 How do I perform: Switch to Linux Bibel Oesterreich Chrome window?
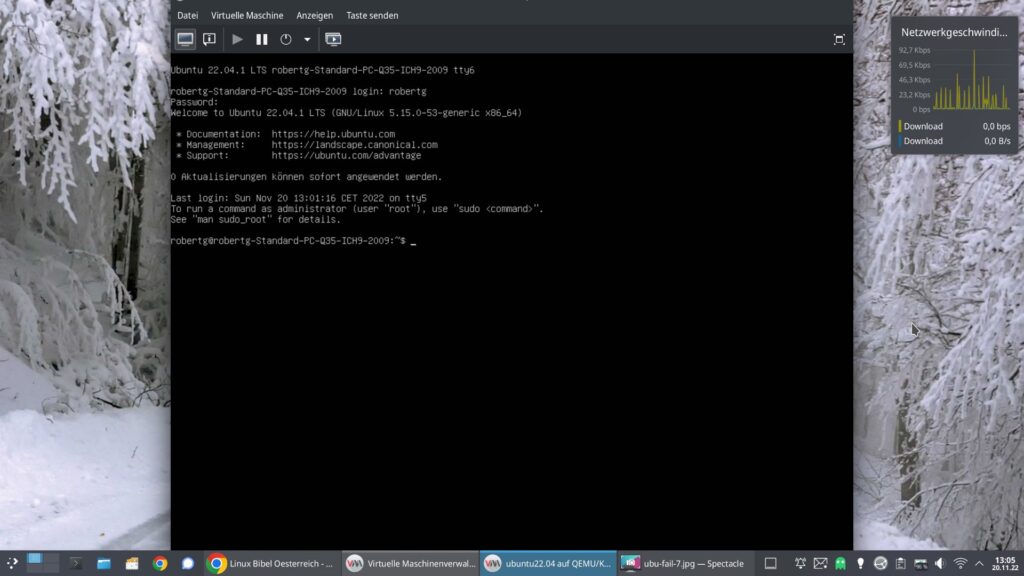pyautogui.click(x=271, y=563)
